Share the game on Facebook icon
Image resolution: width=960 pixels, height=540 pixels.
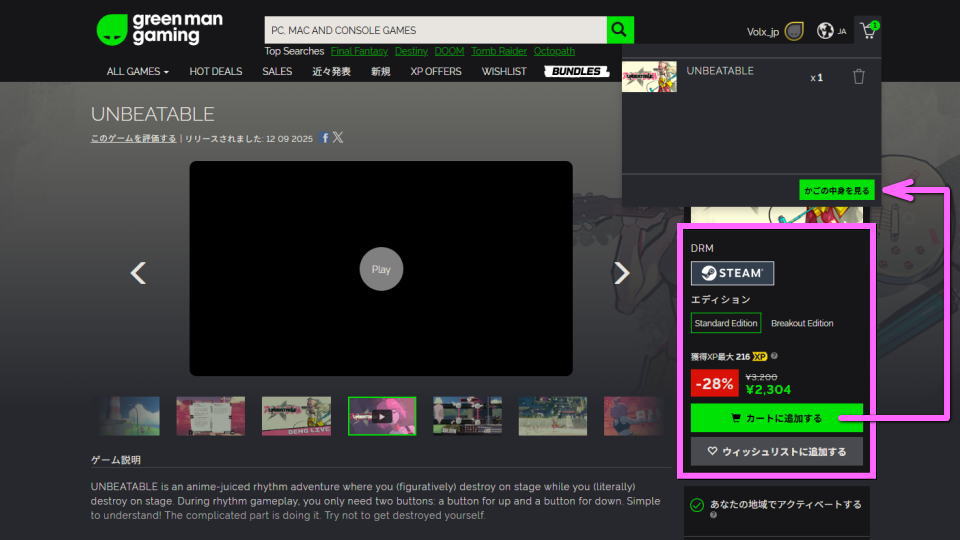click(325, 138)
